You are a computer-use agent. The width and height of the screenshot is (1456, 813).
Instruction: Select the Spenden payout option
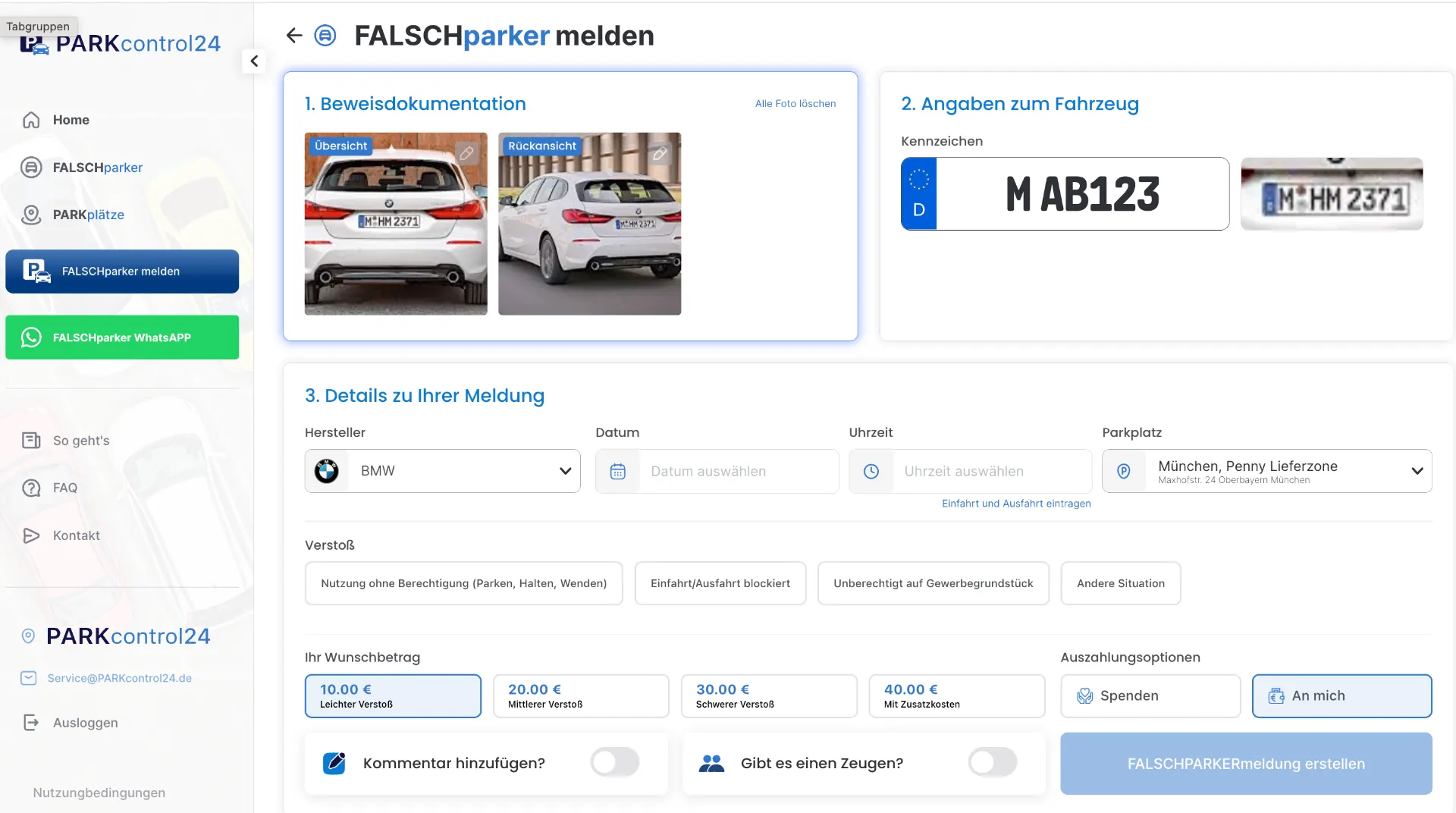[1150, 696]
